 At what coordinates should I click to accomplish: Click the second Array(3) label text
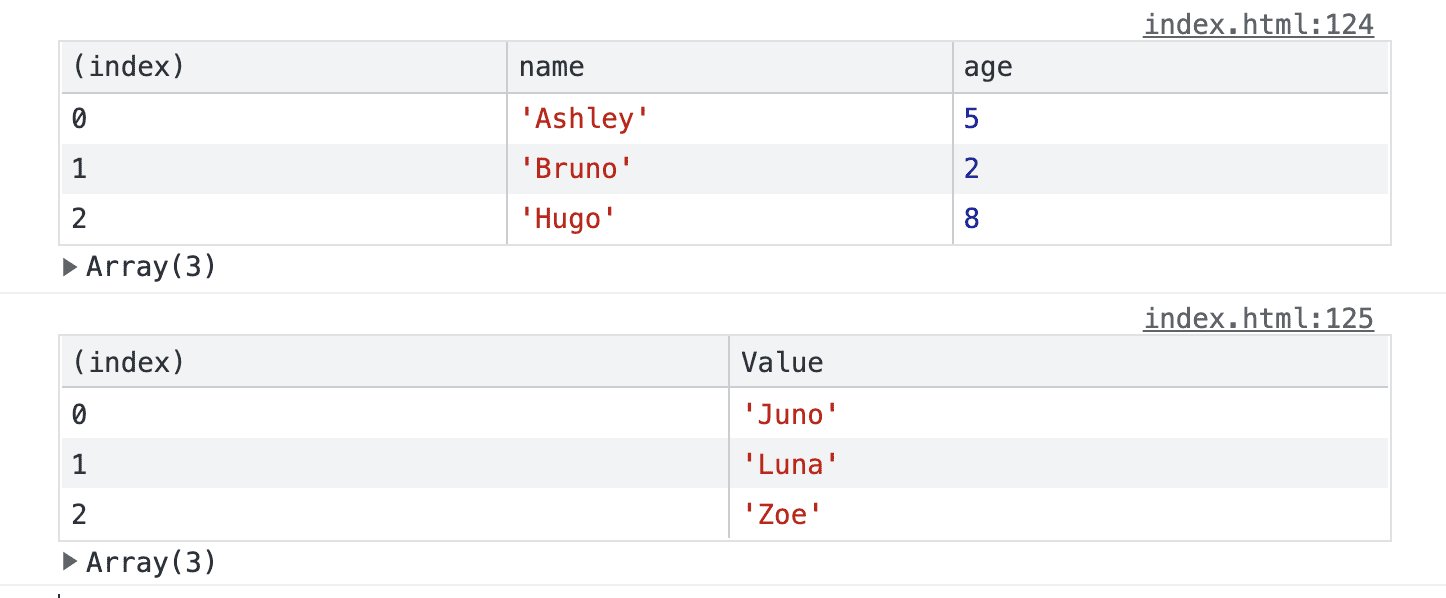151,562
